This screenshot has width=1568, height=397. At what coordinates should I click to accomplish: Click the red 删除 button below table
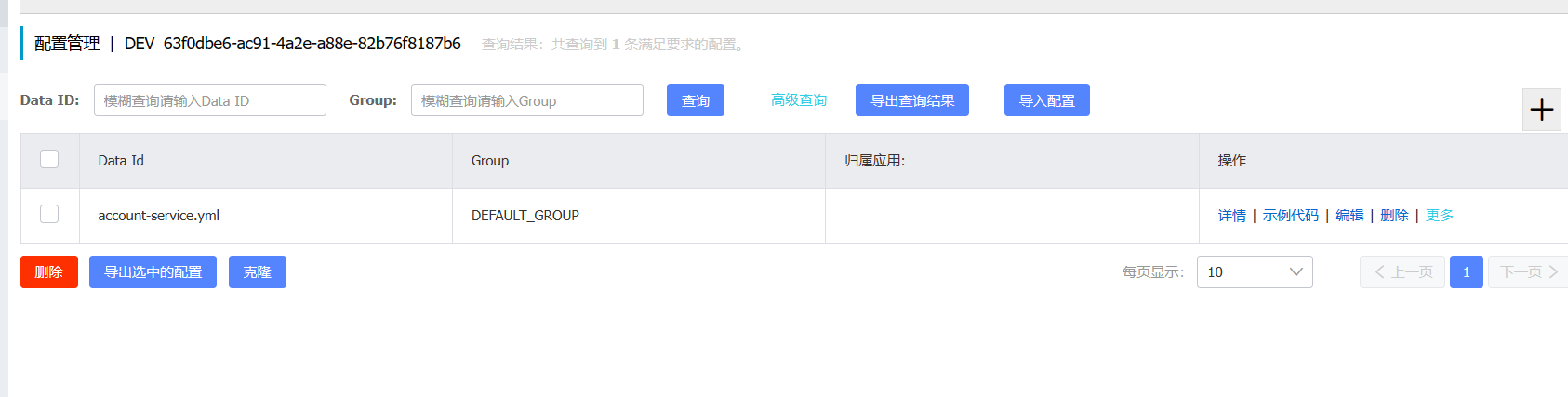point(49,271)
